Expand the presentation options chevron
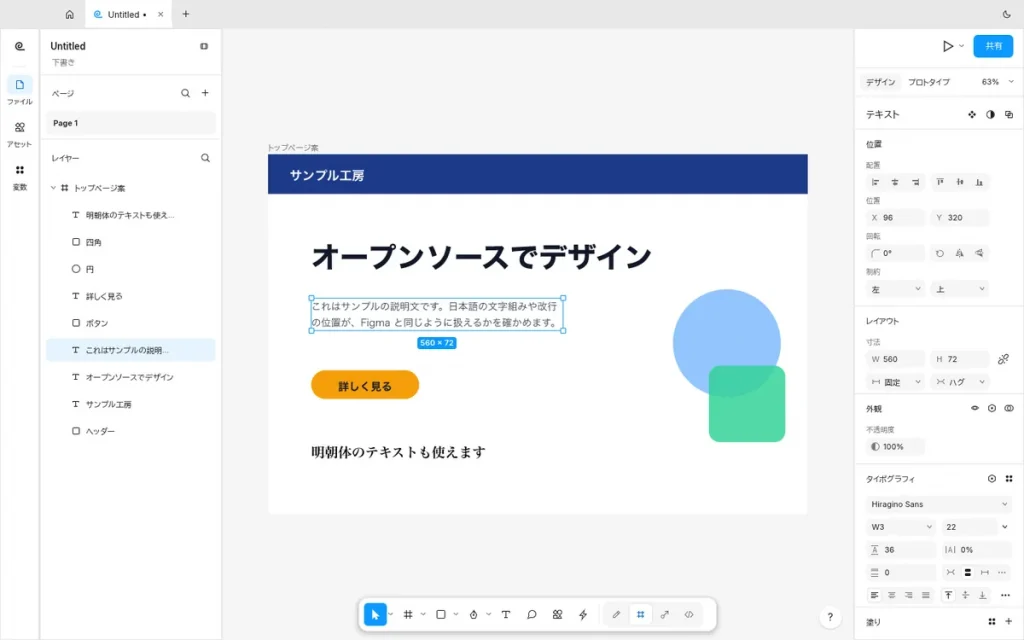1024x640 pixels. 961,46
